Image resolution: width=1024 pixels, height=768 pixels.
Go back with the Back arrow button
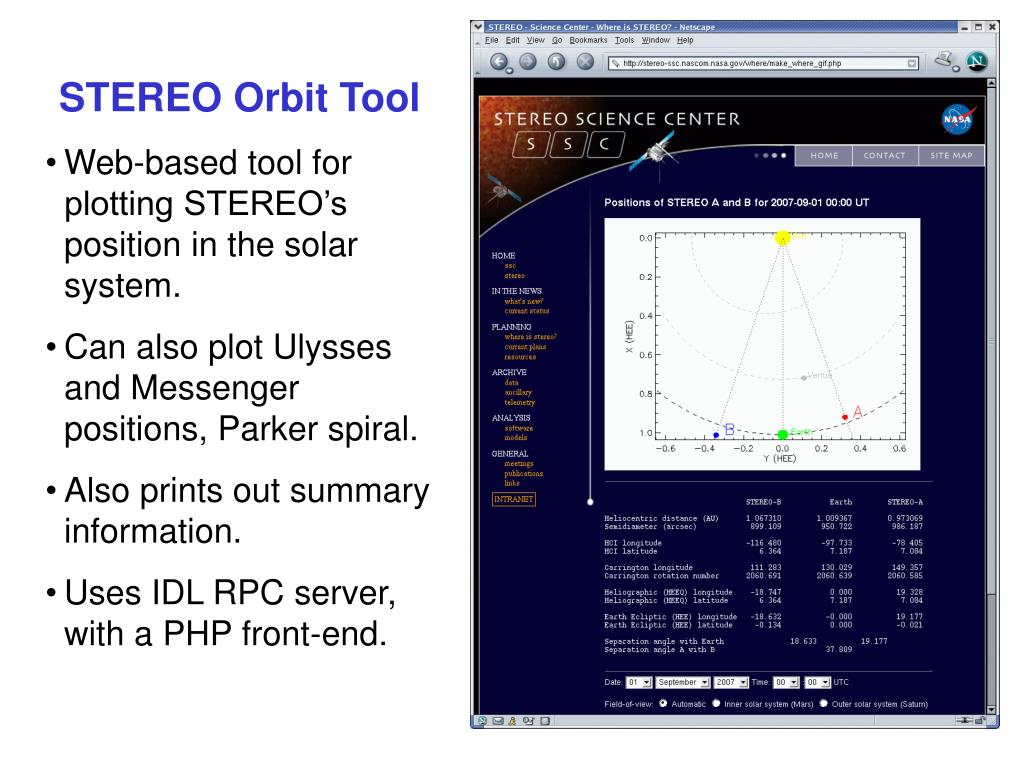[499, 62]
